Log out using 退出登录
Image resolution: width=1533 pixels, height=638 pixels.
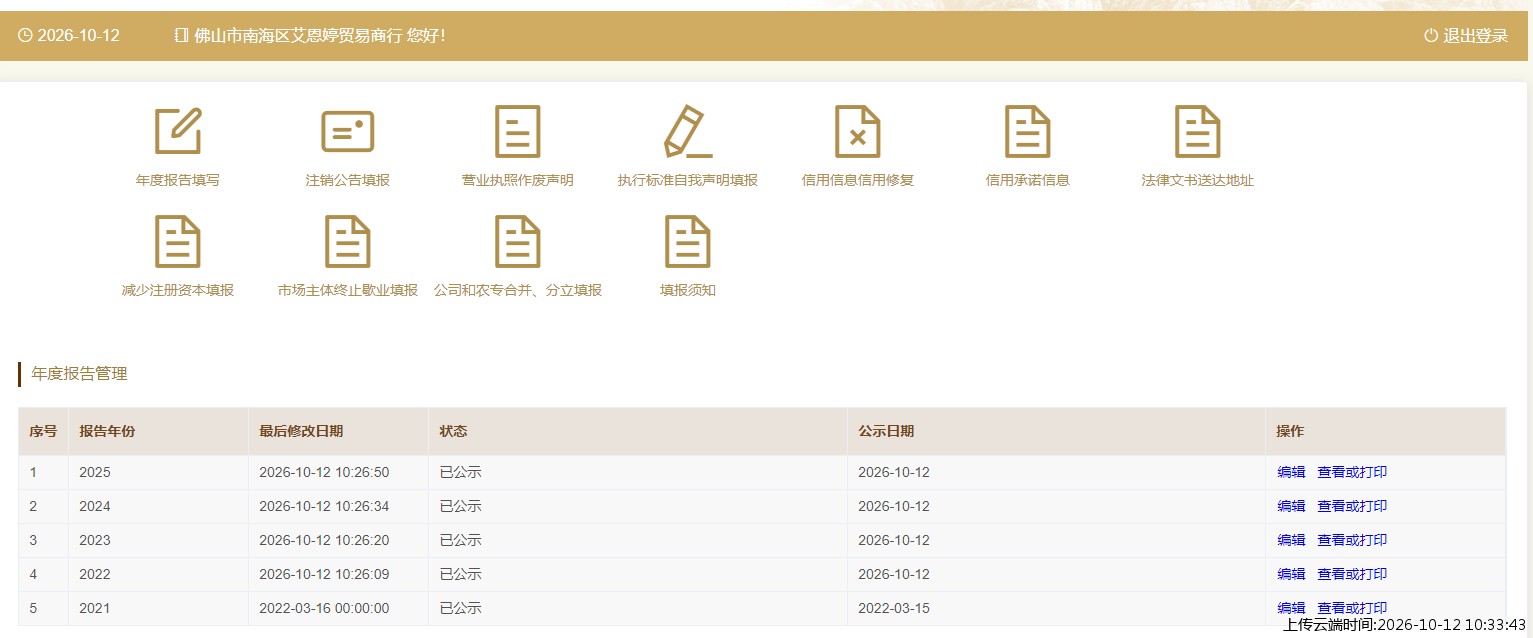1466,36
